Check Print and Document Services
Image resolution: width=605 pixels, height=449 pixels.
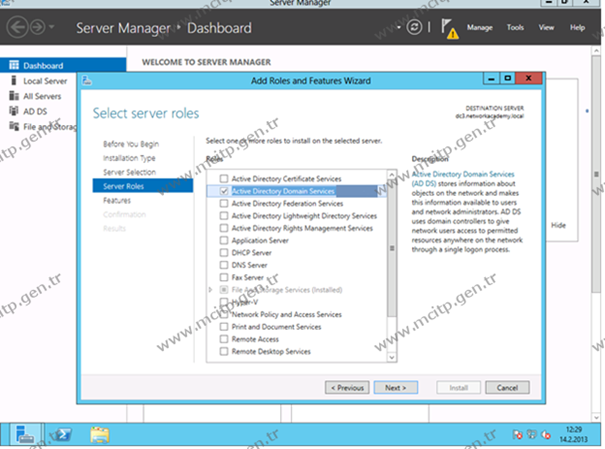click(x=224, y=327)
